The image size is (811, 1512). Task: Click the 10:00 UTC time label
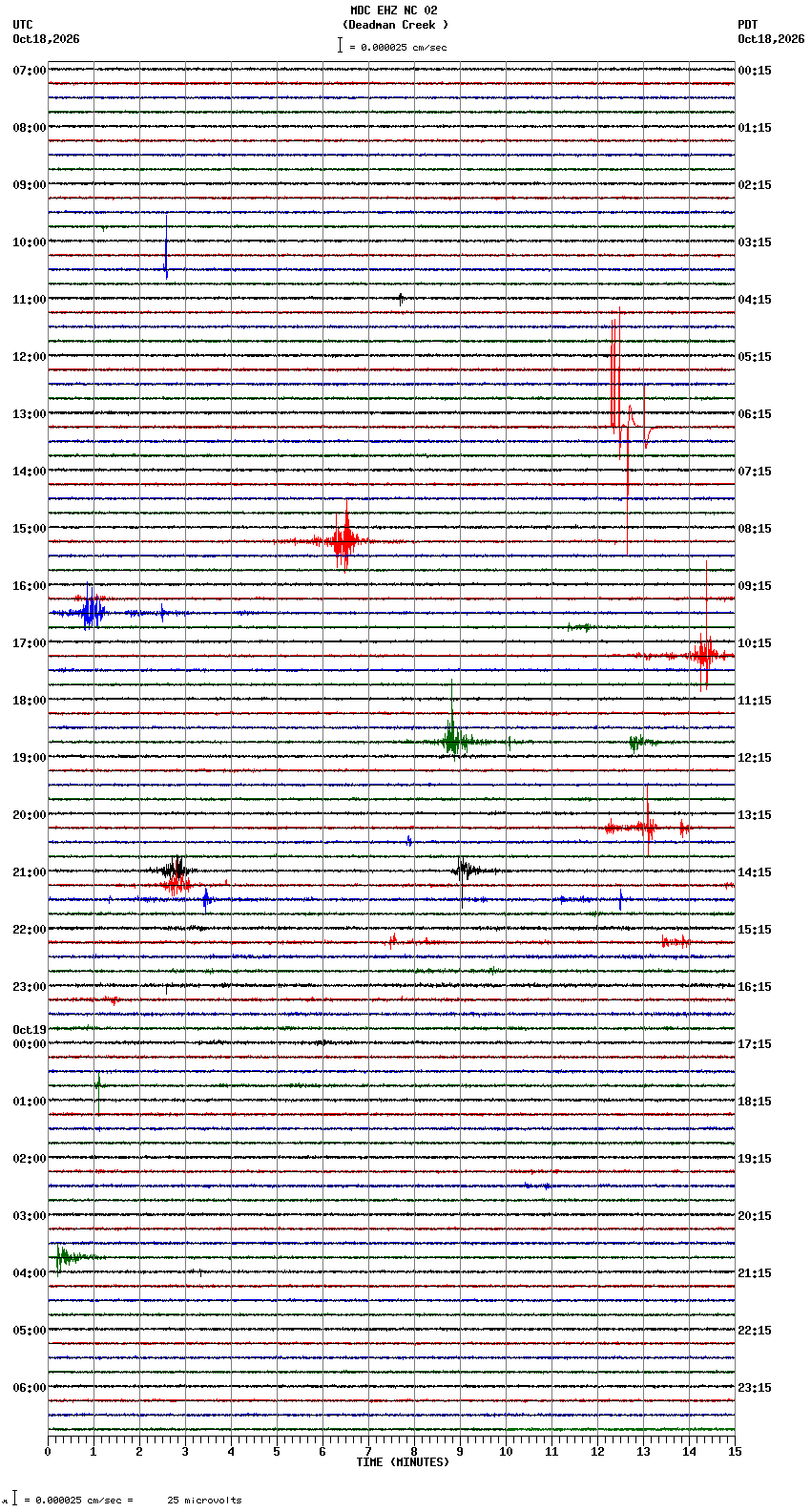click(30, 242)
